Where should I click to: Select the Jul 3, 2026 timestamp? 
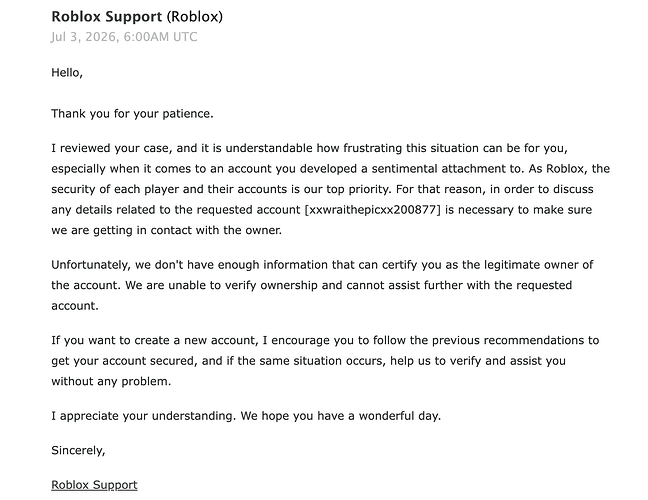click(x=124, y=37)
